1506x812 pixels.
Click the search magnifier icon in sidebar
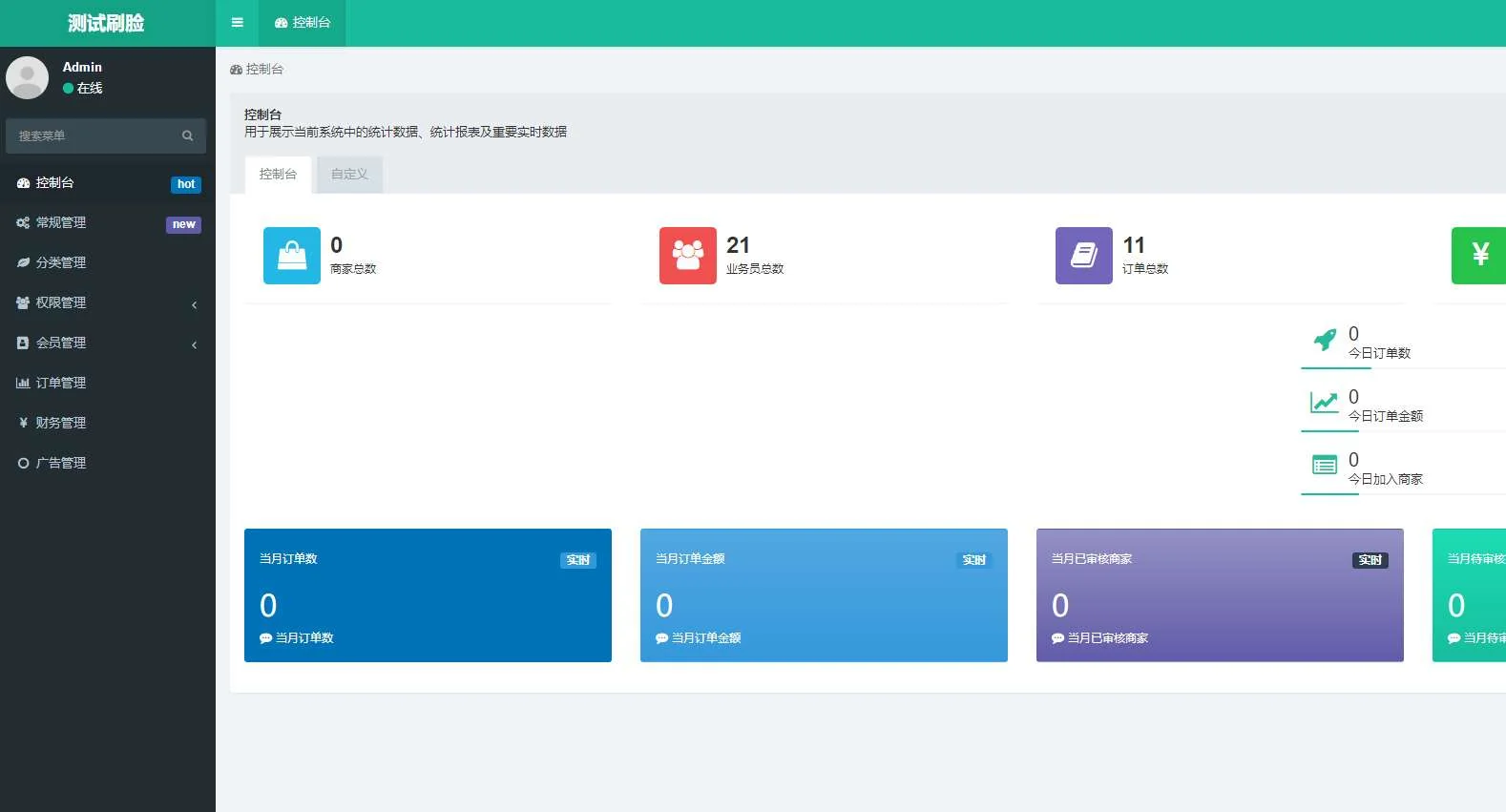[x=188, y=135]
